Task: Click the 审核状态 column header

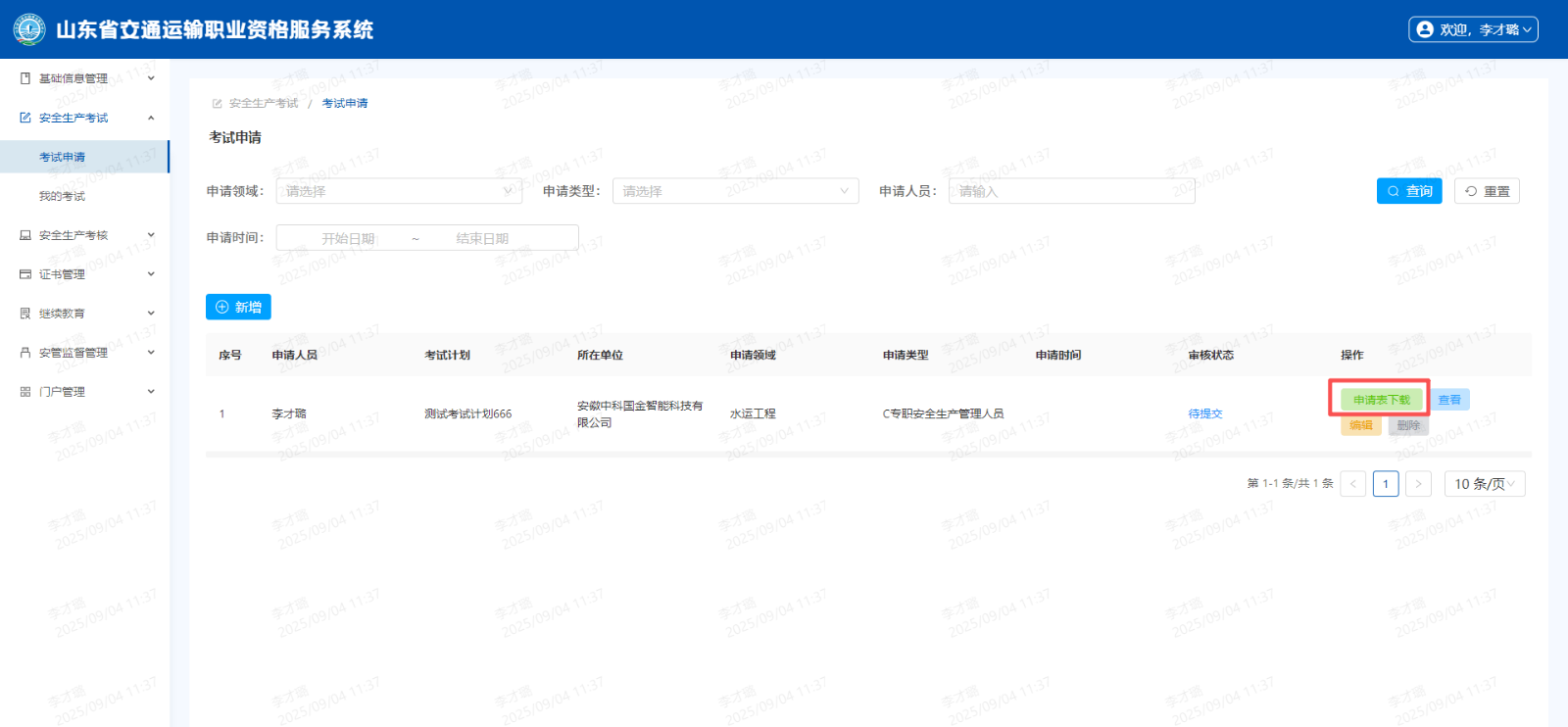Action: click(x=1211, y=355)
